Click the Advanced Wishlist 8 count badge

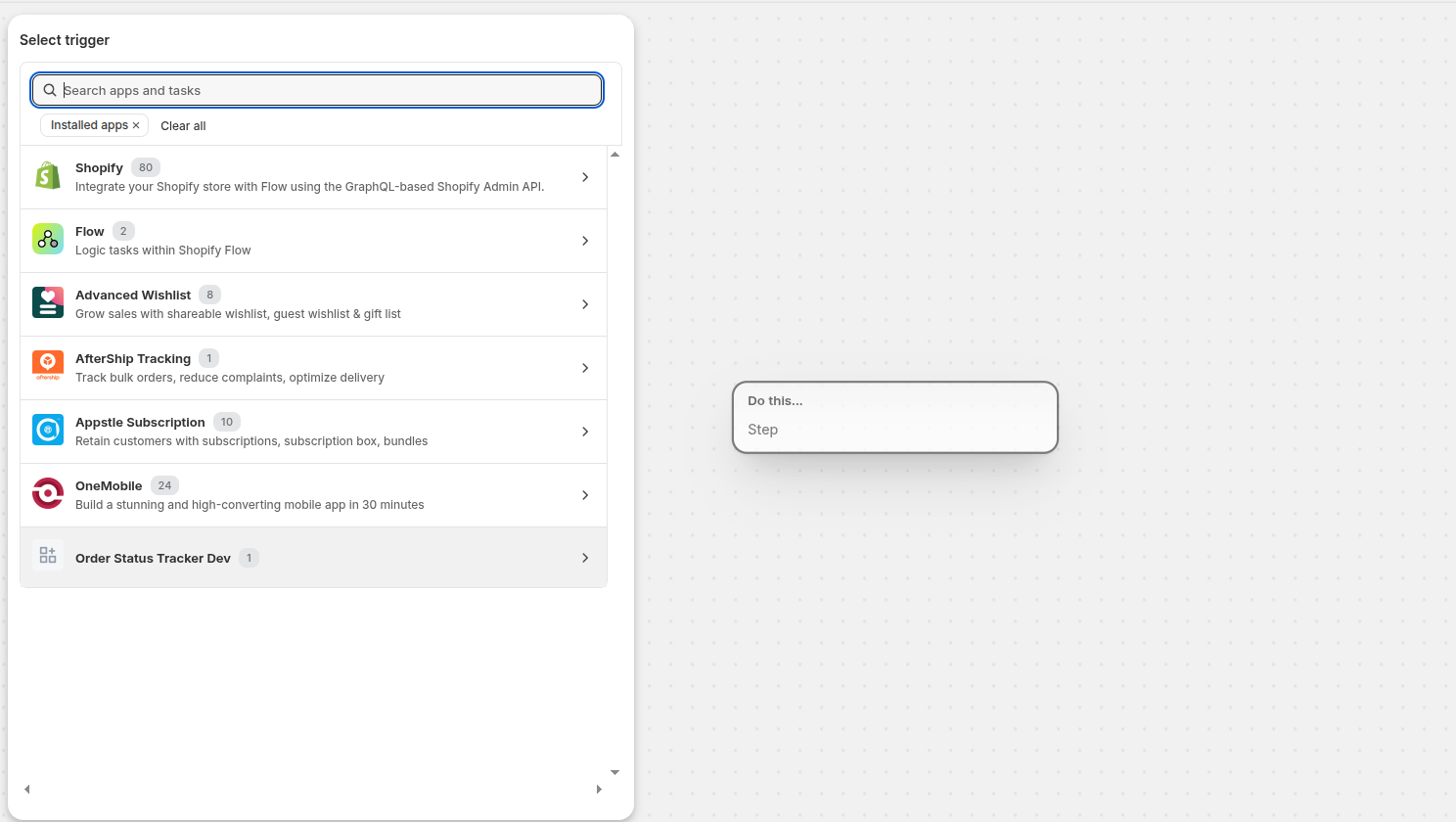(x=209, y=295)
